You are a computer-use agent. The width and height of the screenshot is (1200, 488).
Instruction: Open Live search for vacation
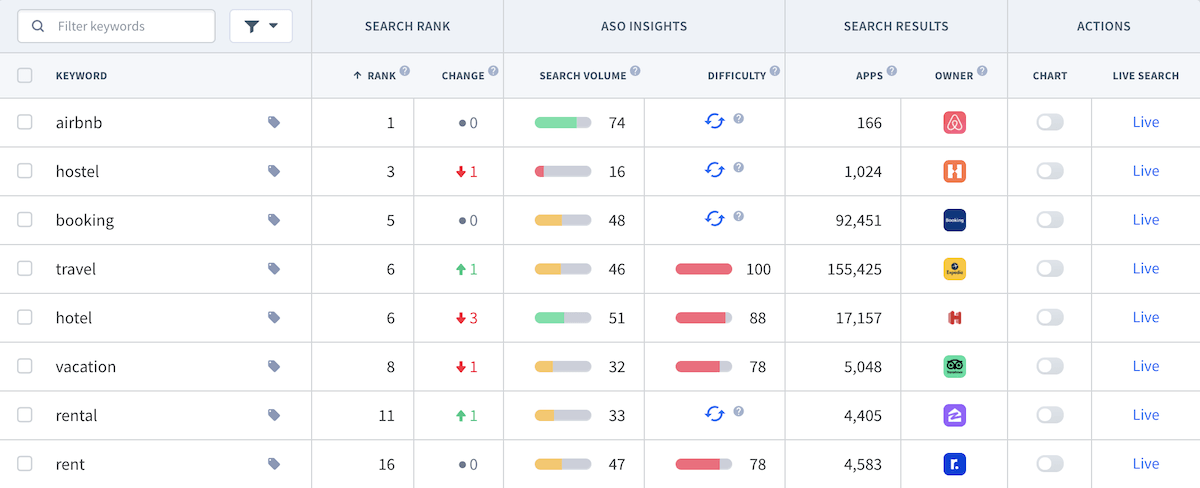[1146, 366]
